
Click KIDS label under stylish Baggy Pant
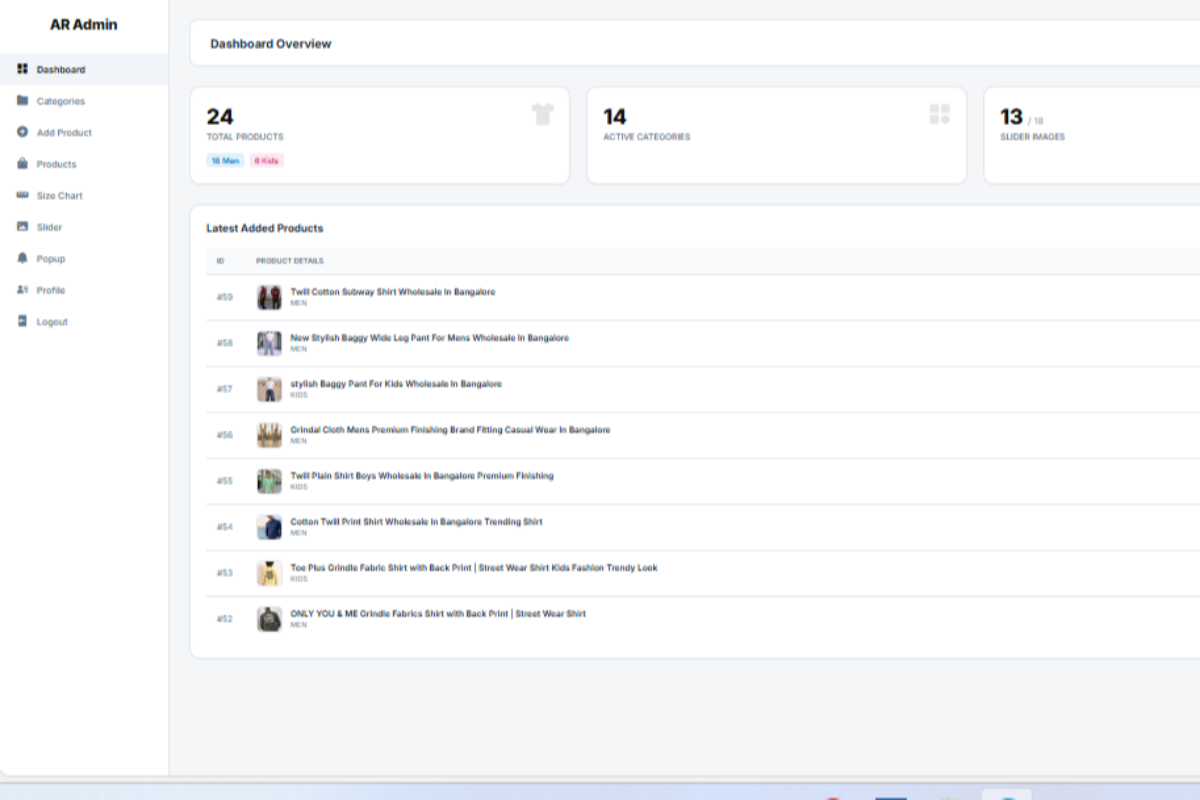pyautogui.click(x=299, y=394)
